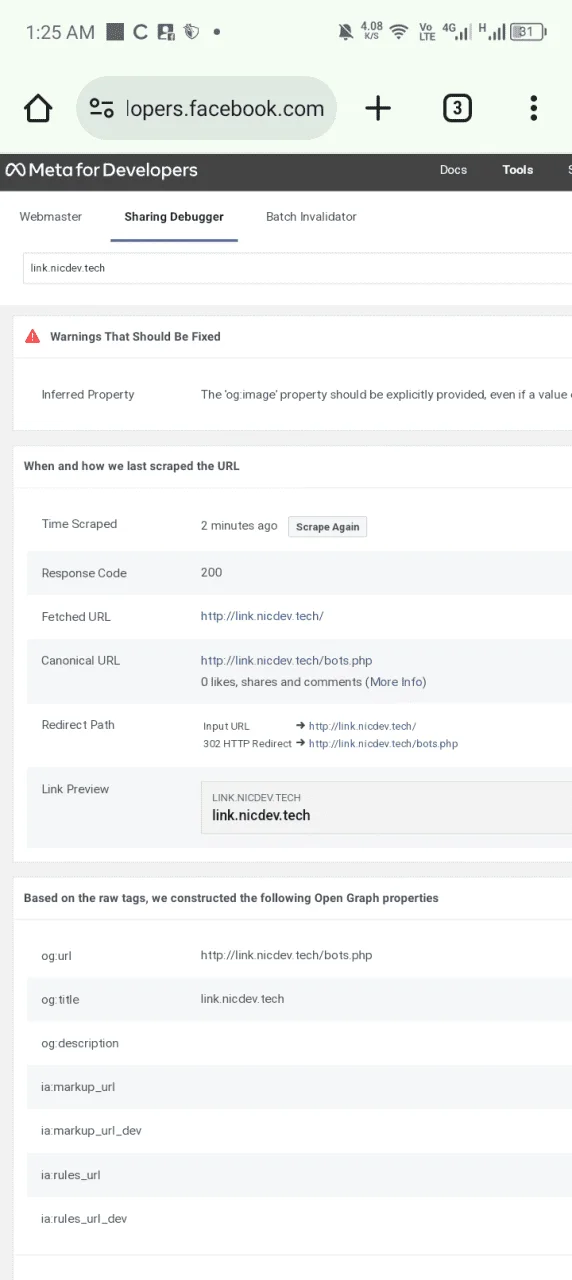Tap the Chrome home icon
The height and width of the screenshot is (1280, 572).
click(38, 108)
